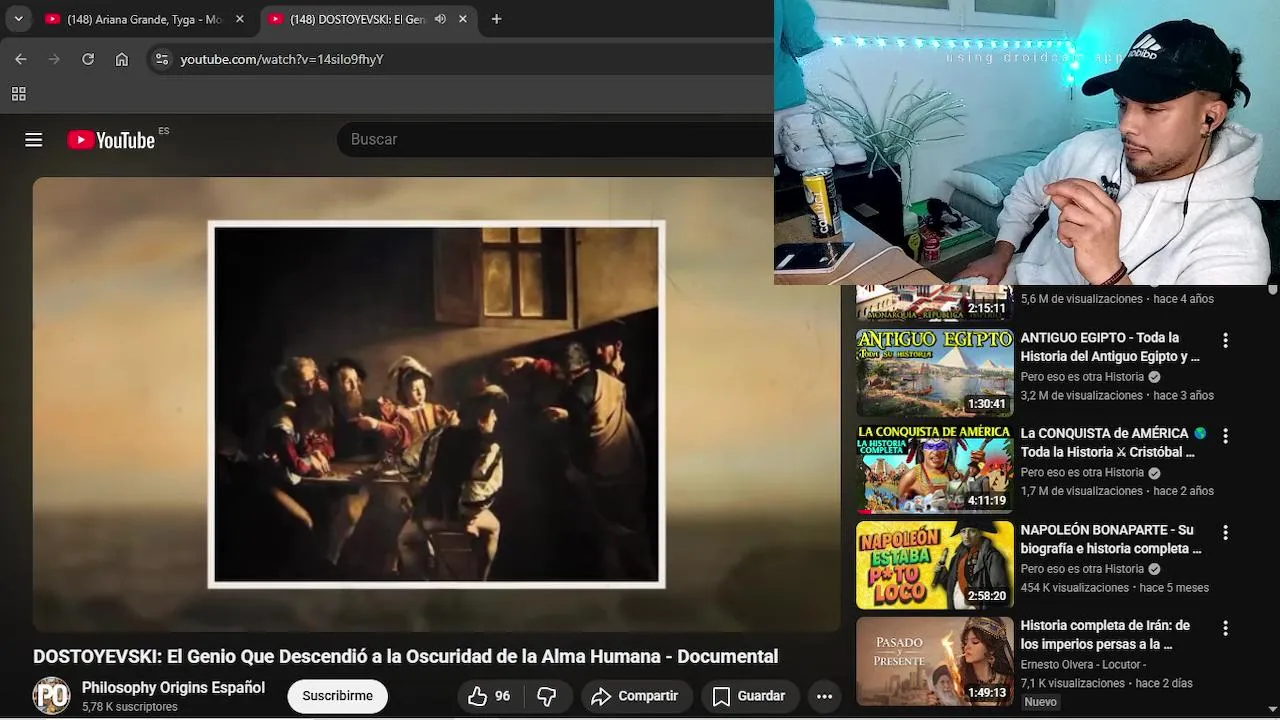Click the Nuevo badge on Irán video
Image resolution: width=1280 pixels, height=720 pixels.
click(1040, 702)
